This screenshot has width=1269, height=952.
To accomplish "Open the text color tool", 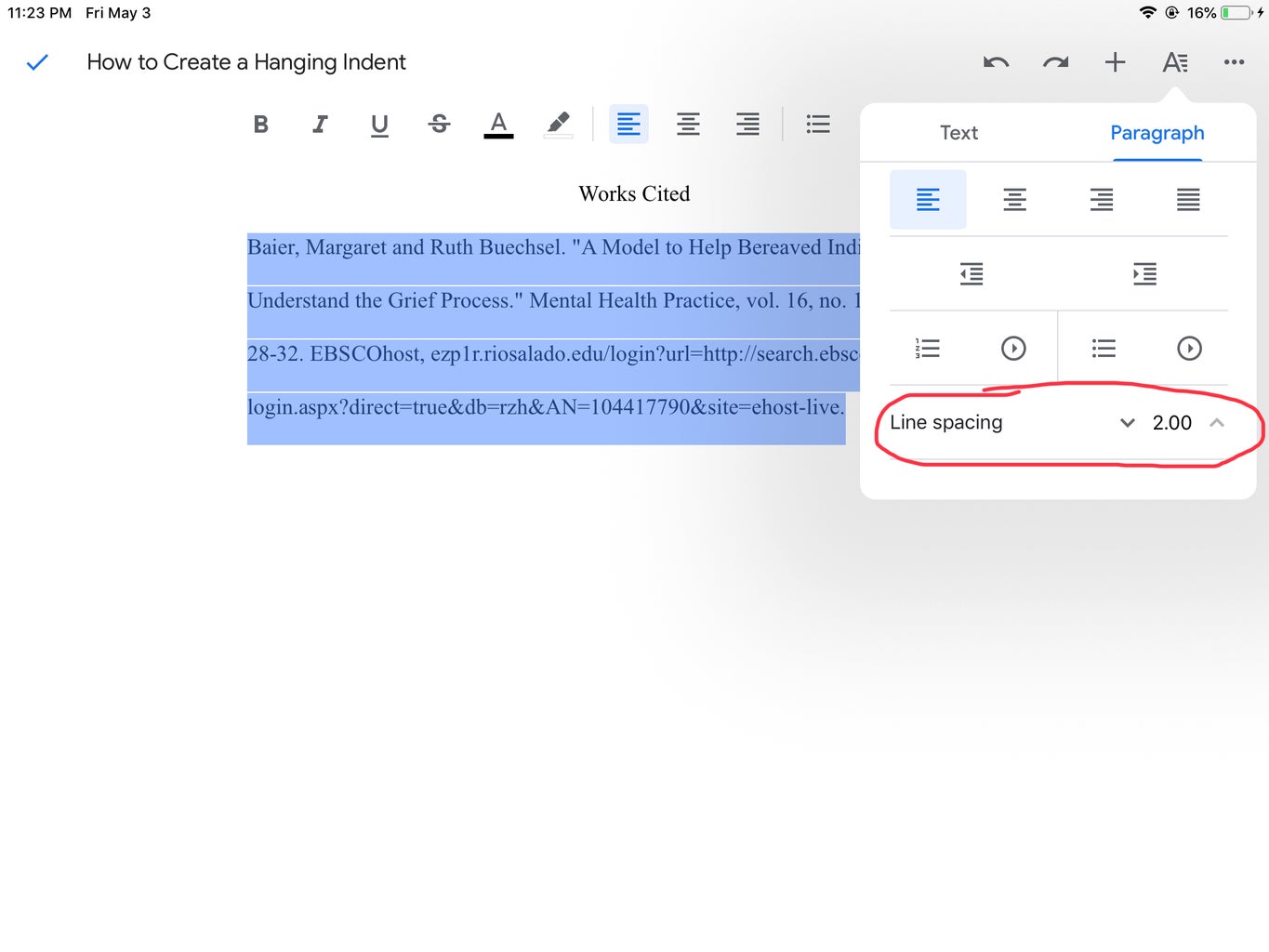I will 498,124.
